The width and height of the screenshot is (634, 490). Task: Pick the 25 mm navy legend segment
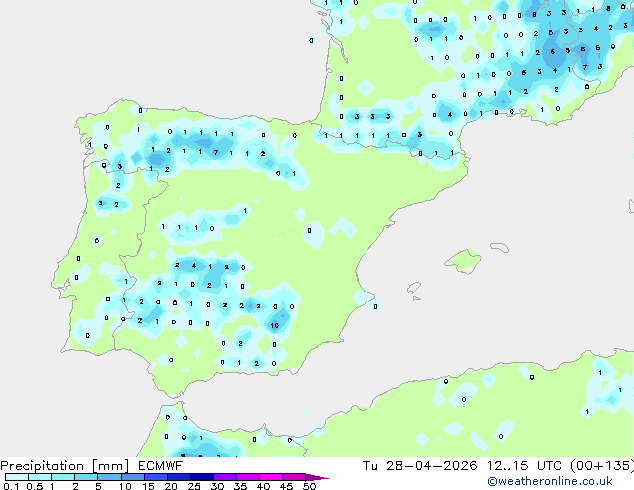(201, 477)
